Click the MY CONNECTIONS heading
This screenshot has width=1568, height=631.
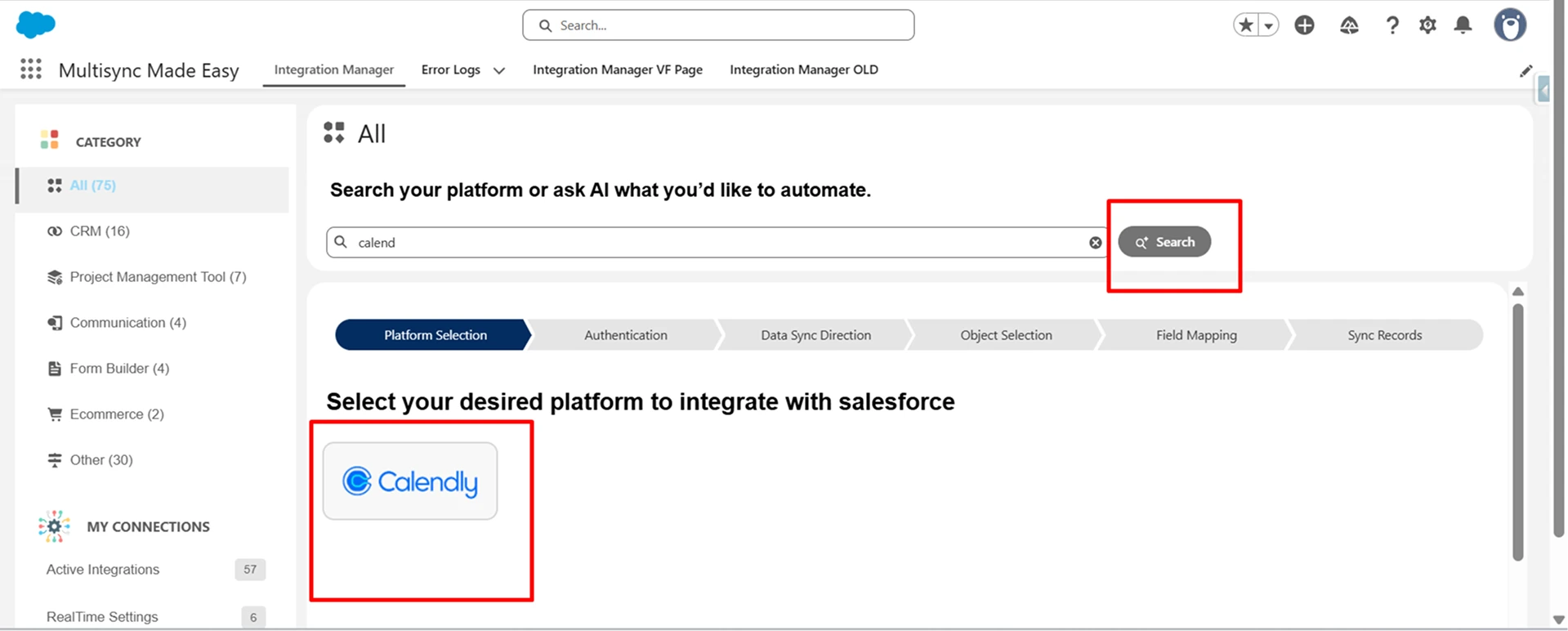(149, 527)
